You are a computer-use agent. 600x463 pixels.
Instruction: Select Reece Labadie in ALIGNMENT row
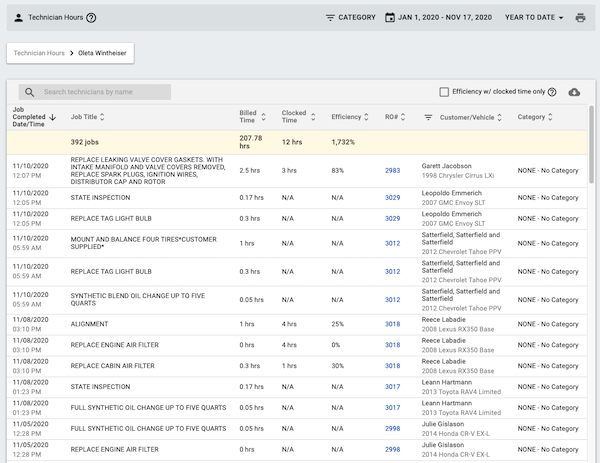[443, 320]
